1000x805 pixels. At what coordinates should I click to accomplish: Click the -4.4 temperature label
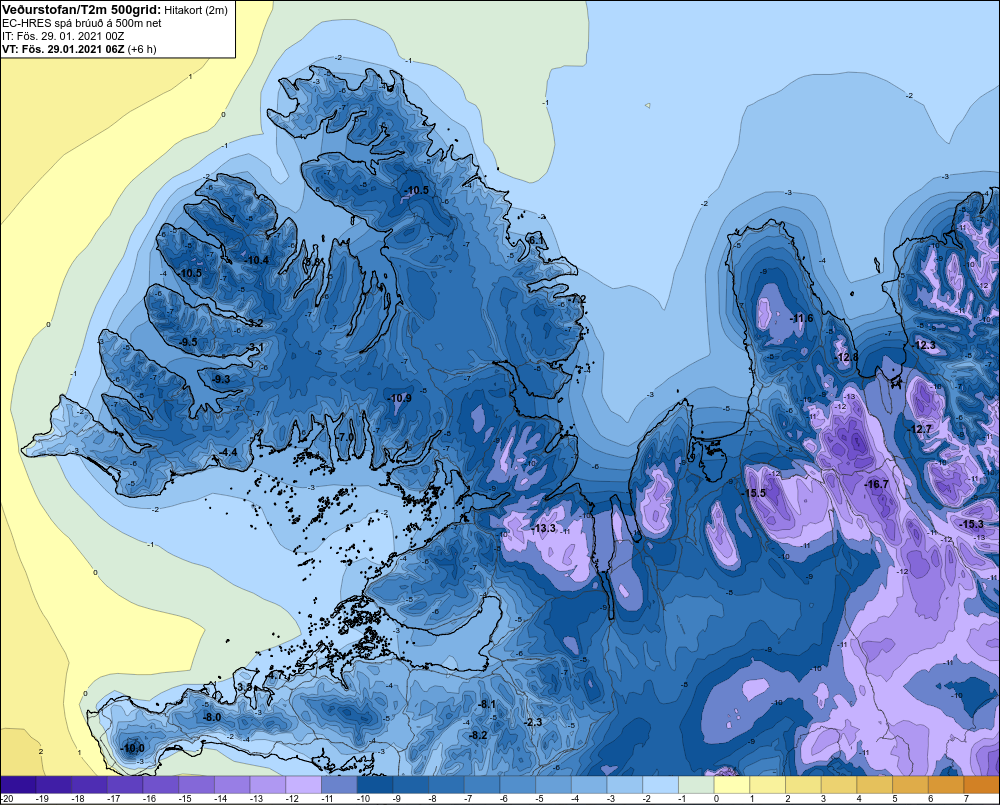pos(228,452)
